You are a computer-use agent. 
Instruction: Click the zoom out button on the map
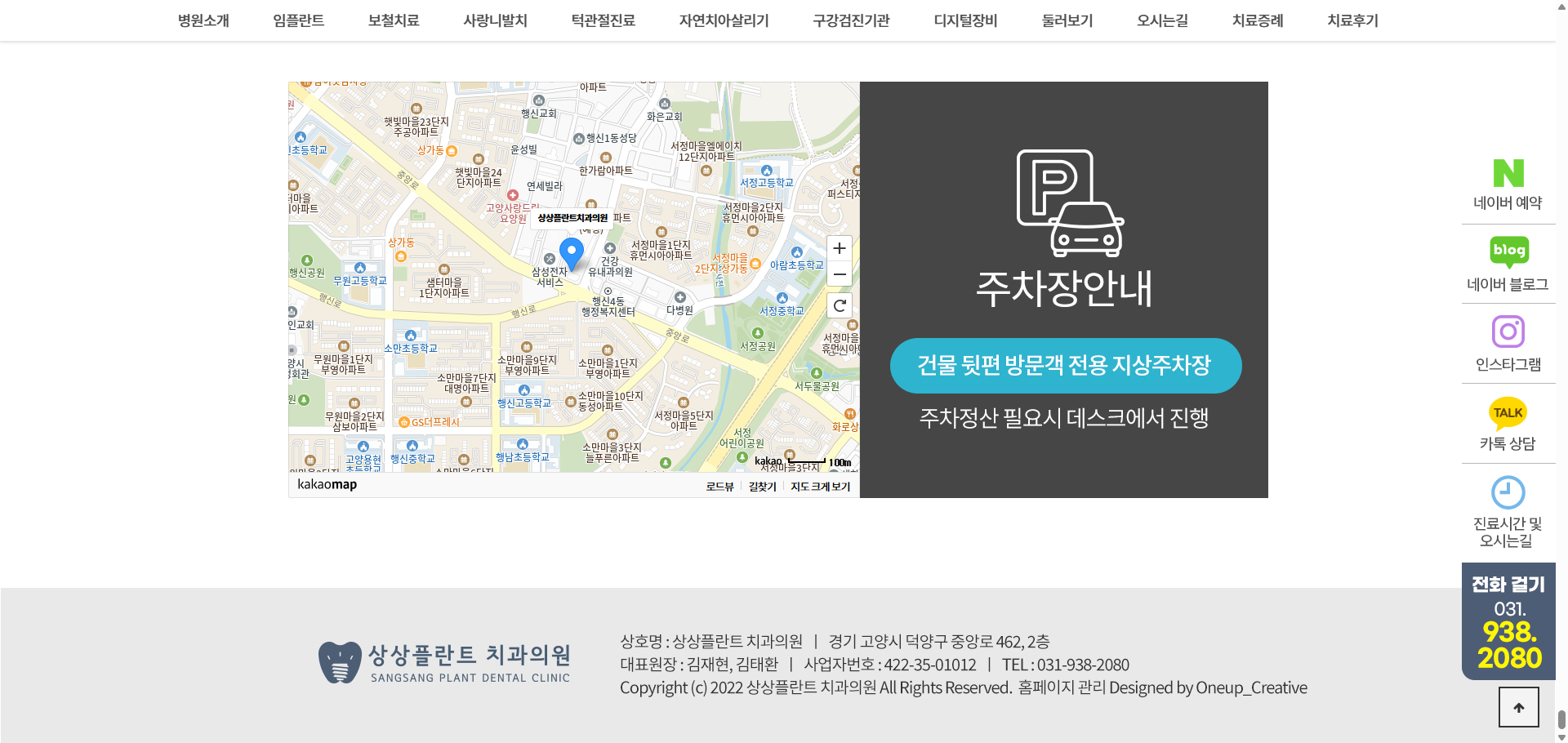[x=839, y=274]
